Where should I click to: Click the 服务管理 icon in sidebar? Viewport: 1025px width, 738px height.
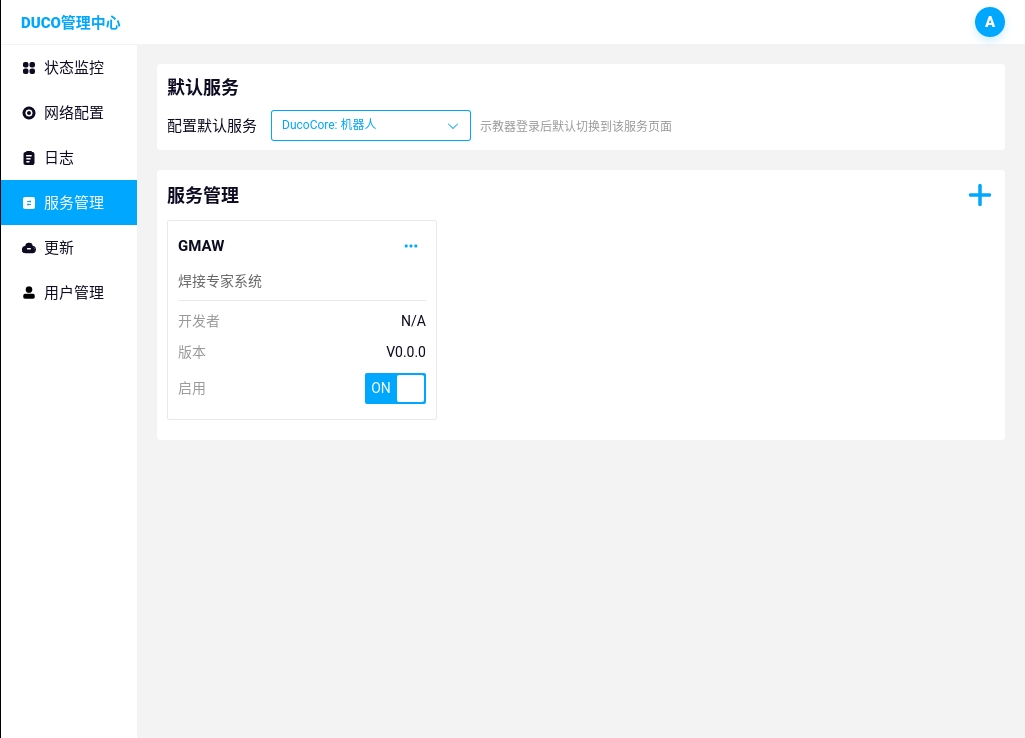[x=29, y=203]
